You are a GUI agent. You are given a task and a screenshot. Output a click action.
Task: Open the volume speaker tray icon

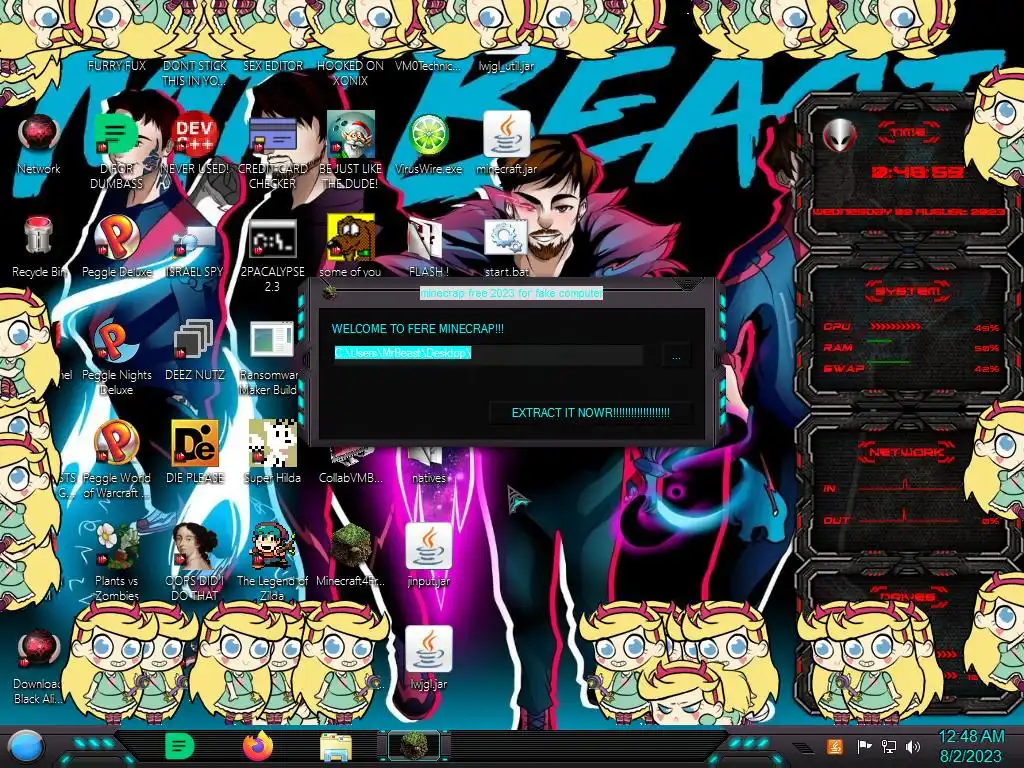(x=913, y=746)
